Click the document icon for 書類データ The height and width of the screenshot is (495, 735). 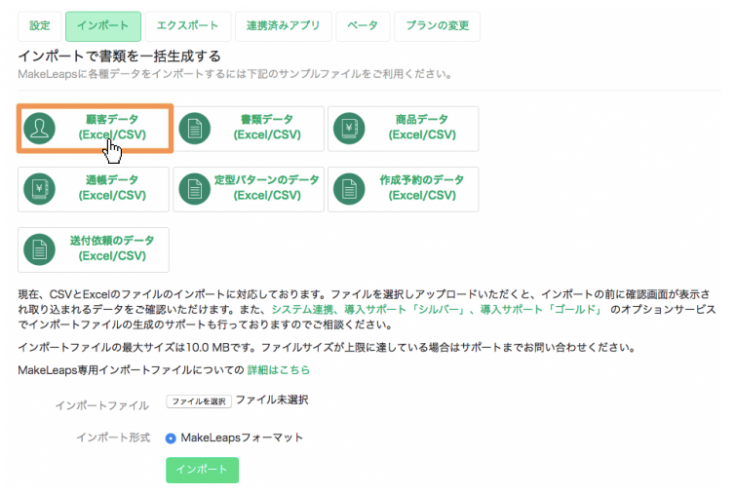[195, 128]
